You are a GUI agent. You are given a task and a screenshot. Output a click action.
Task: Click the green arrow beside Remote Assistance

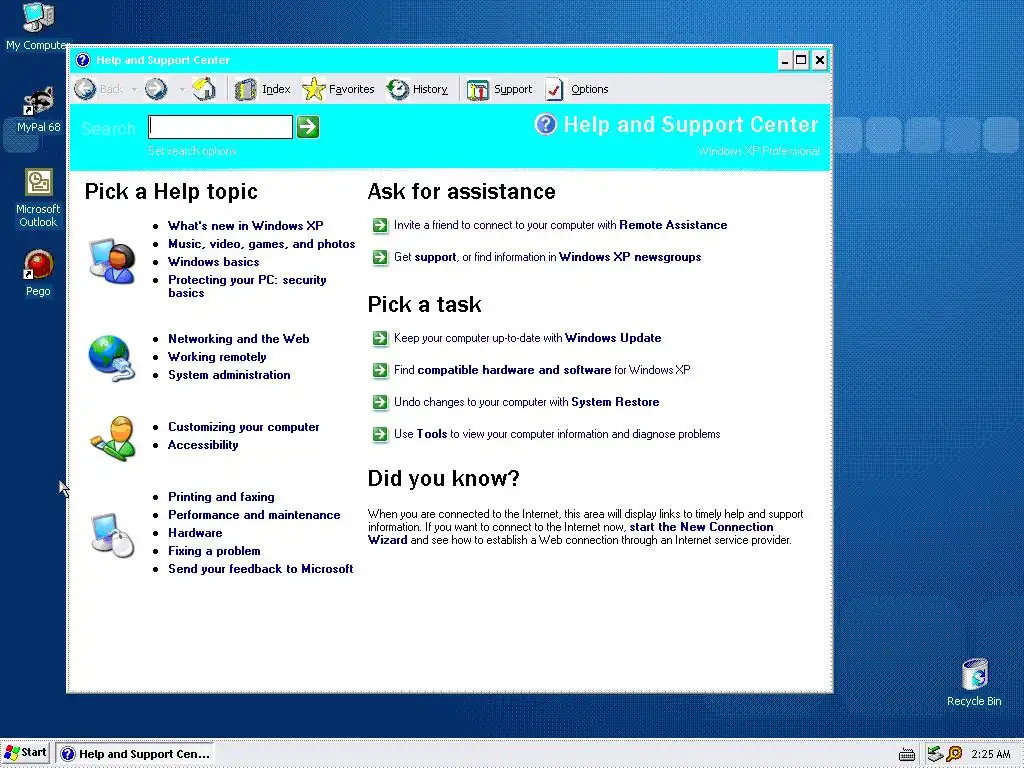click(x=380, y=225)
